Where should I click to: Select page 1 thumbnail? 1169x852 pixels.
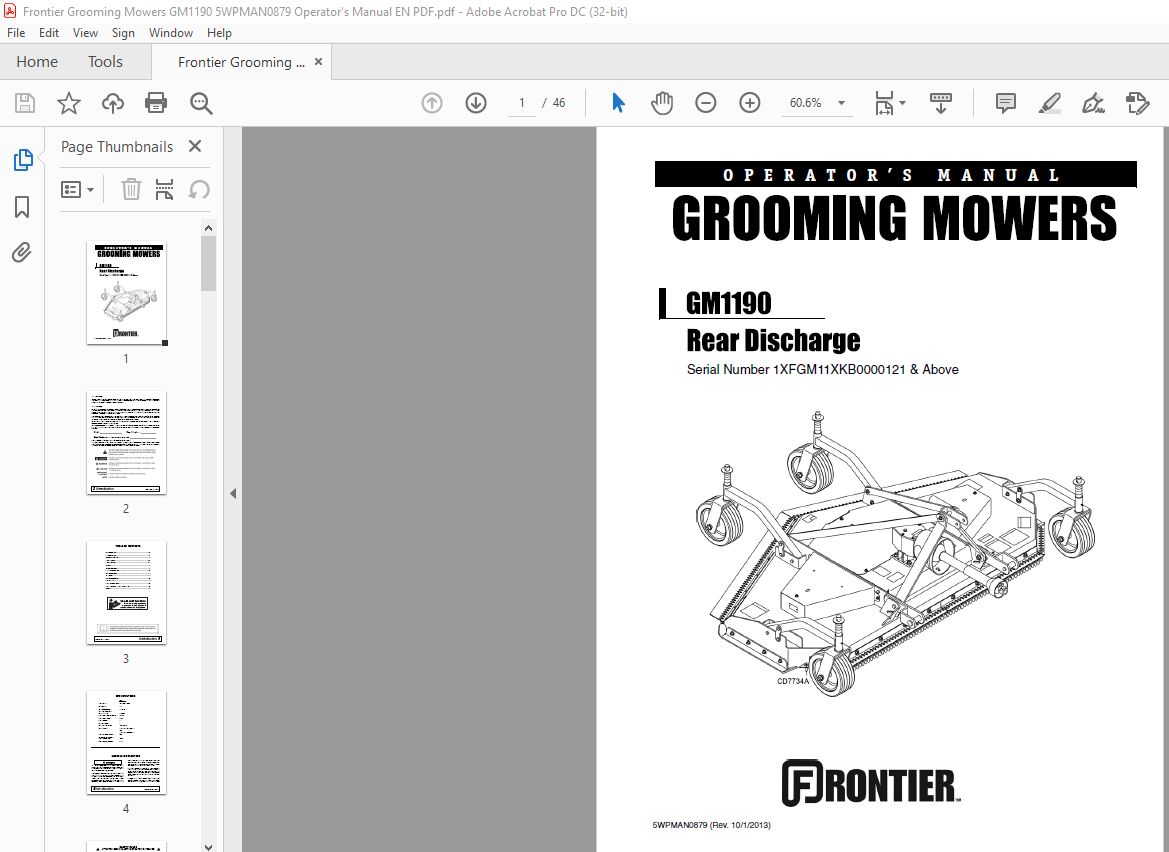click(127, 293)
